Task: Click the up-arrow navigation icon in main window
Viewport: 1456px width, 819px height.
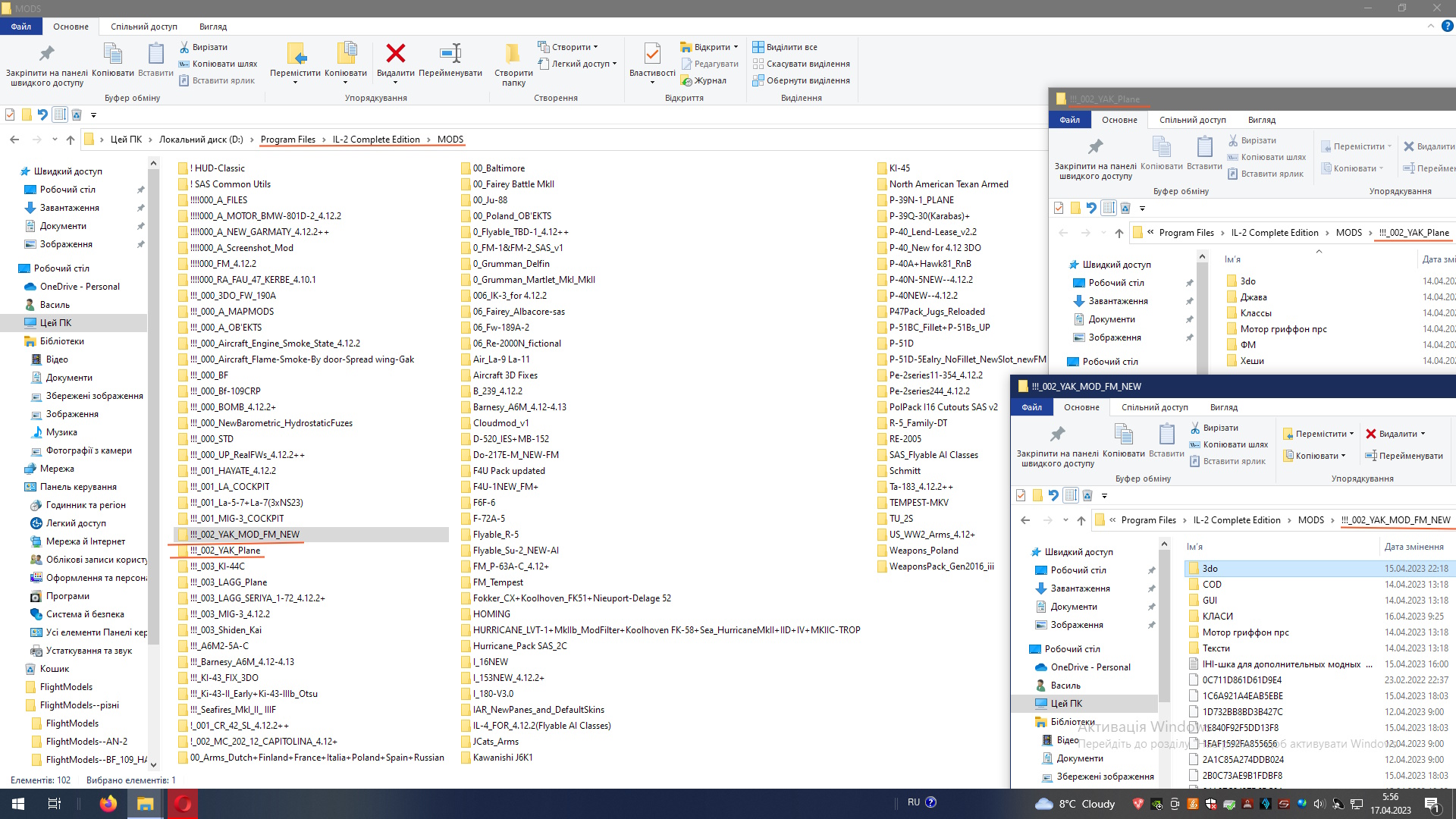Action: coord(71,140)
